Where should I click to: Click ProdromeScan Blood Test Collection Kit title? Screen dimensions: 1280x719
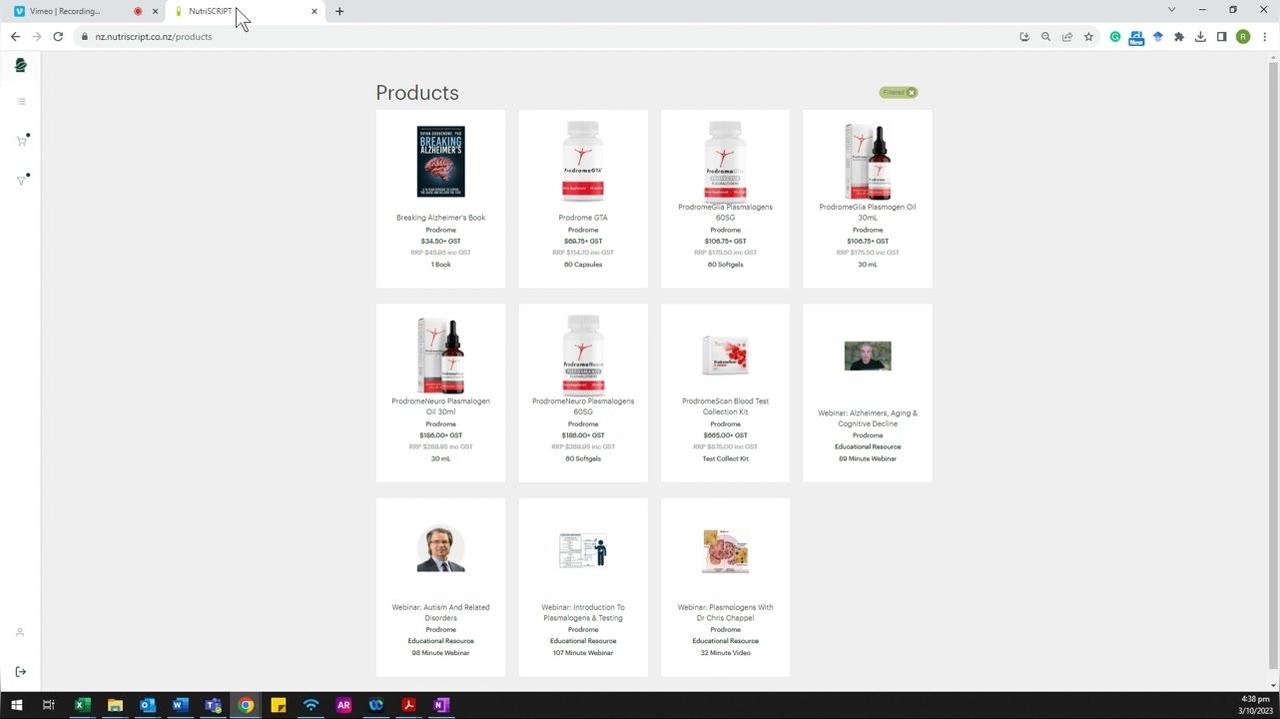coord(726,406)
